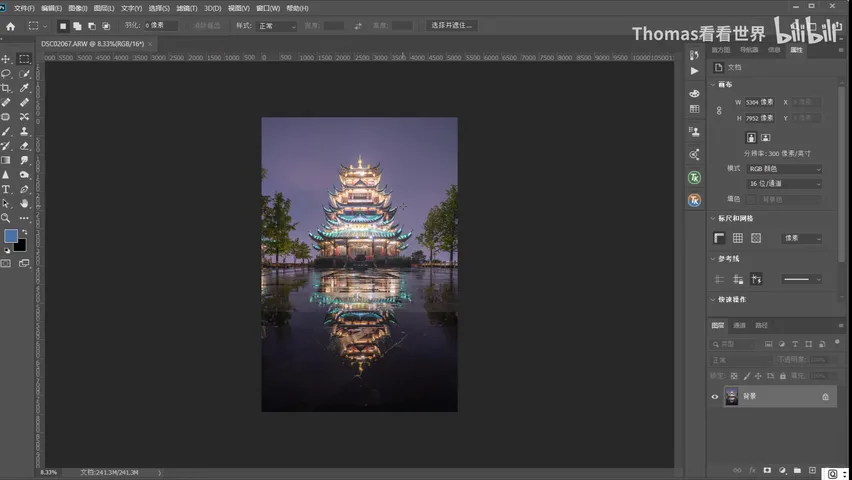Click the canvas width W field

click(760, 102)
